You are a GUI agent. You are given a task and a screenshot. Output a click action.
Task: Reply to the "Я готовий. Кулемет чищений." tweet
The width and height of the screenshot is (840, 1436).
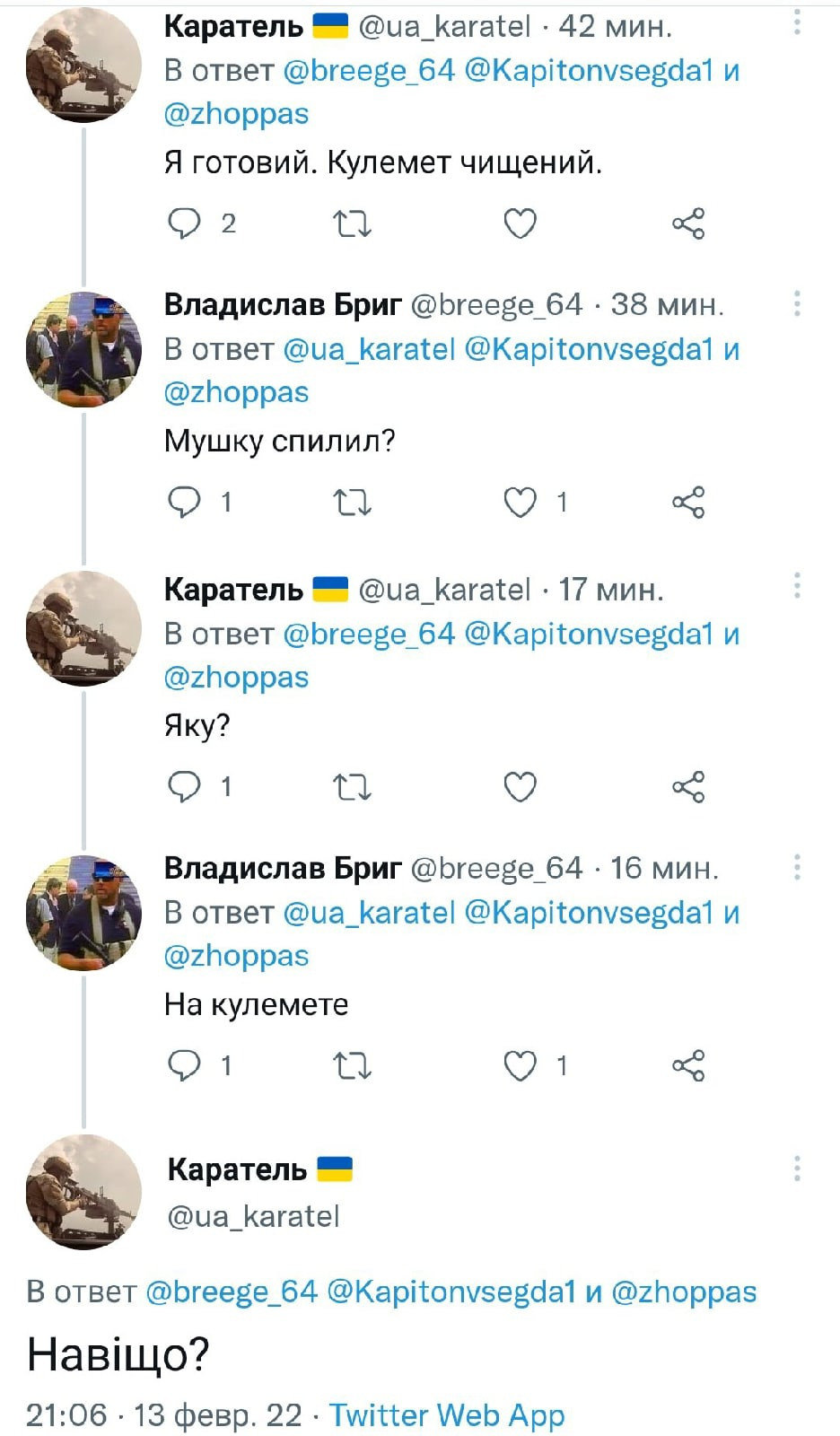click(184, 223)
